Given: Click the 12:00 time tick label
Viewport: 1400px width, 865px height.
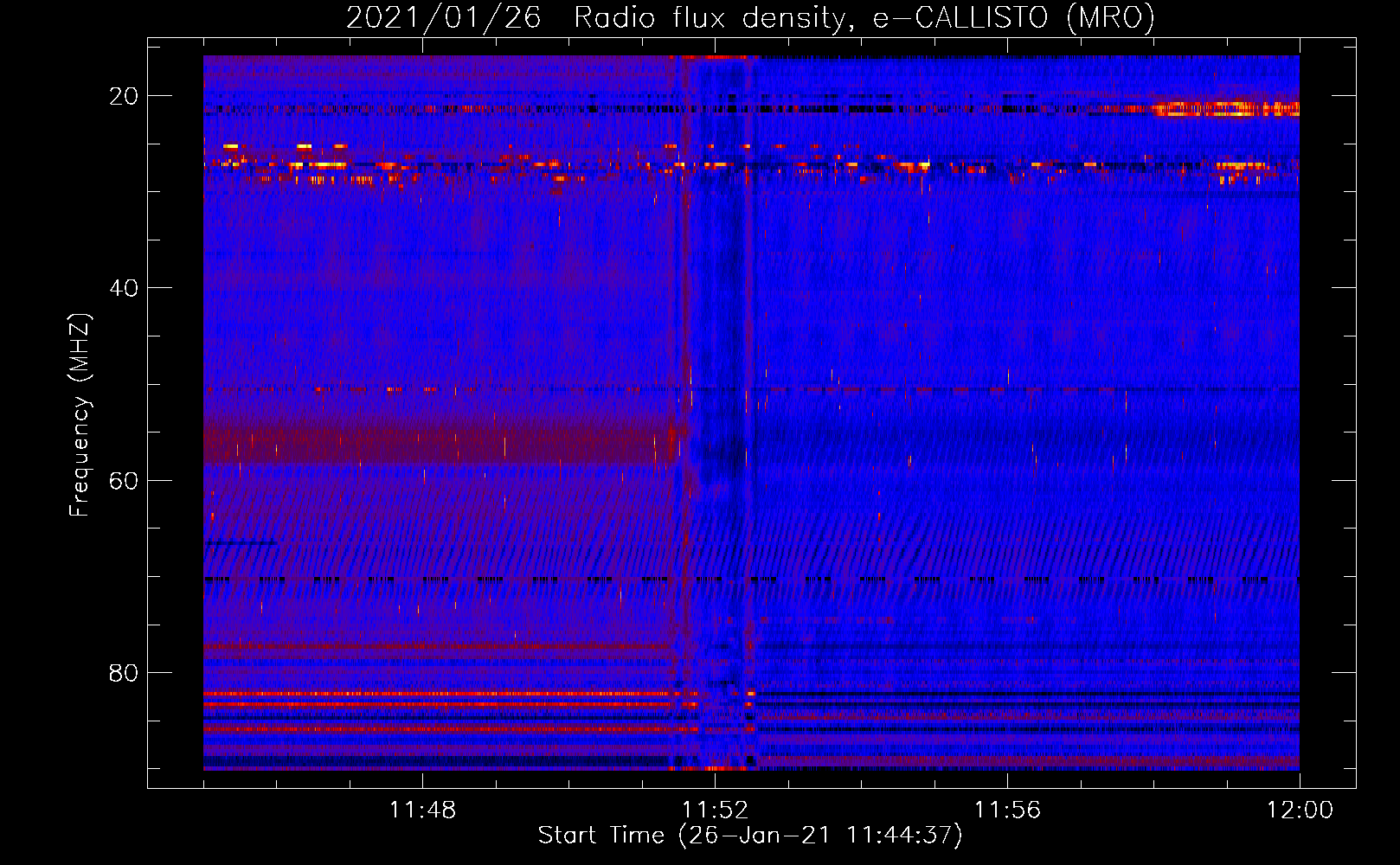Looking at the screenshot, I should 1300,810.
